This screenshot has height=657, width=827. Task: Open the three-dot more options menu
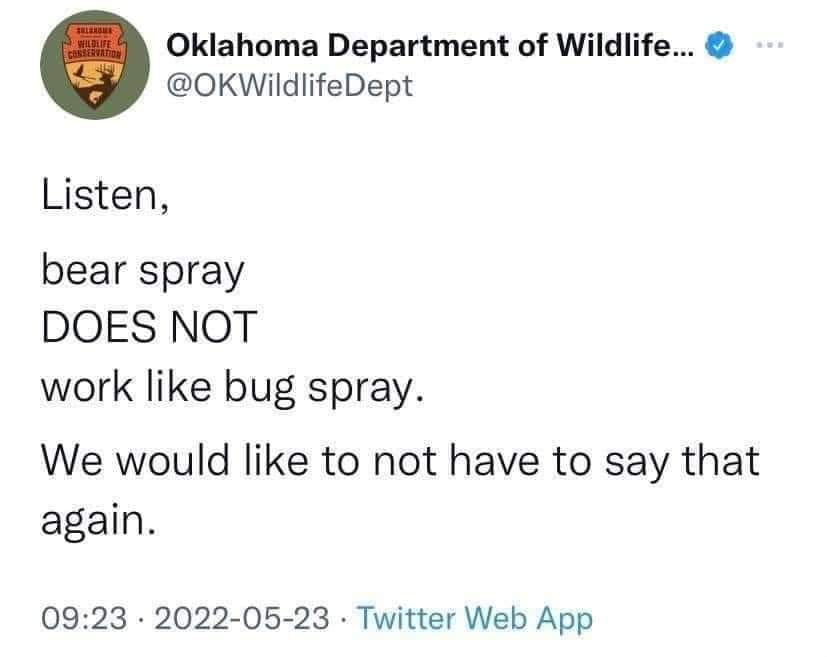(770, 46)
